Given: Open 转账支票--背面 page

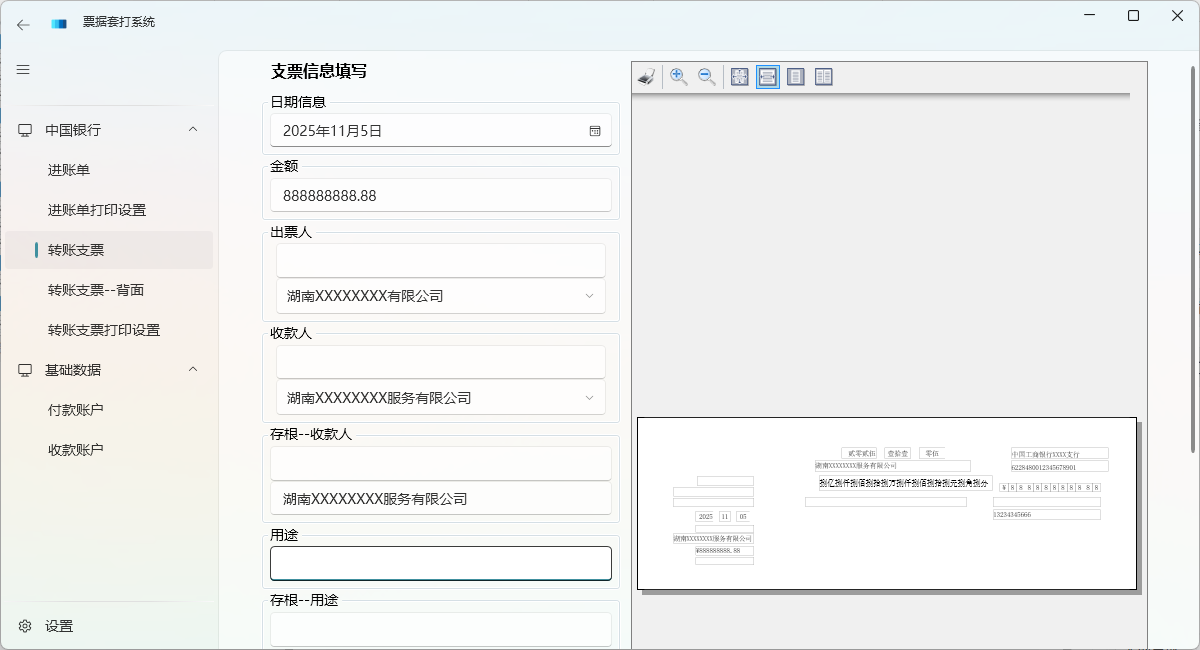Looking at the screenshot, I should pos(109,290).
